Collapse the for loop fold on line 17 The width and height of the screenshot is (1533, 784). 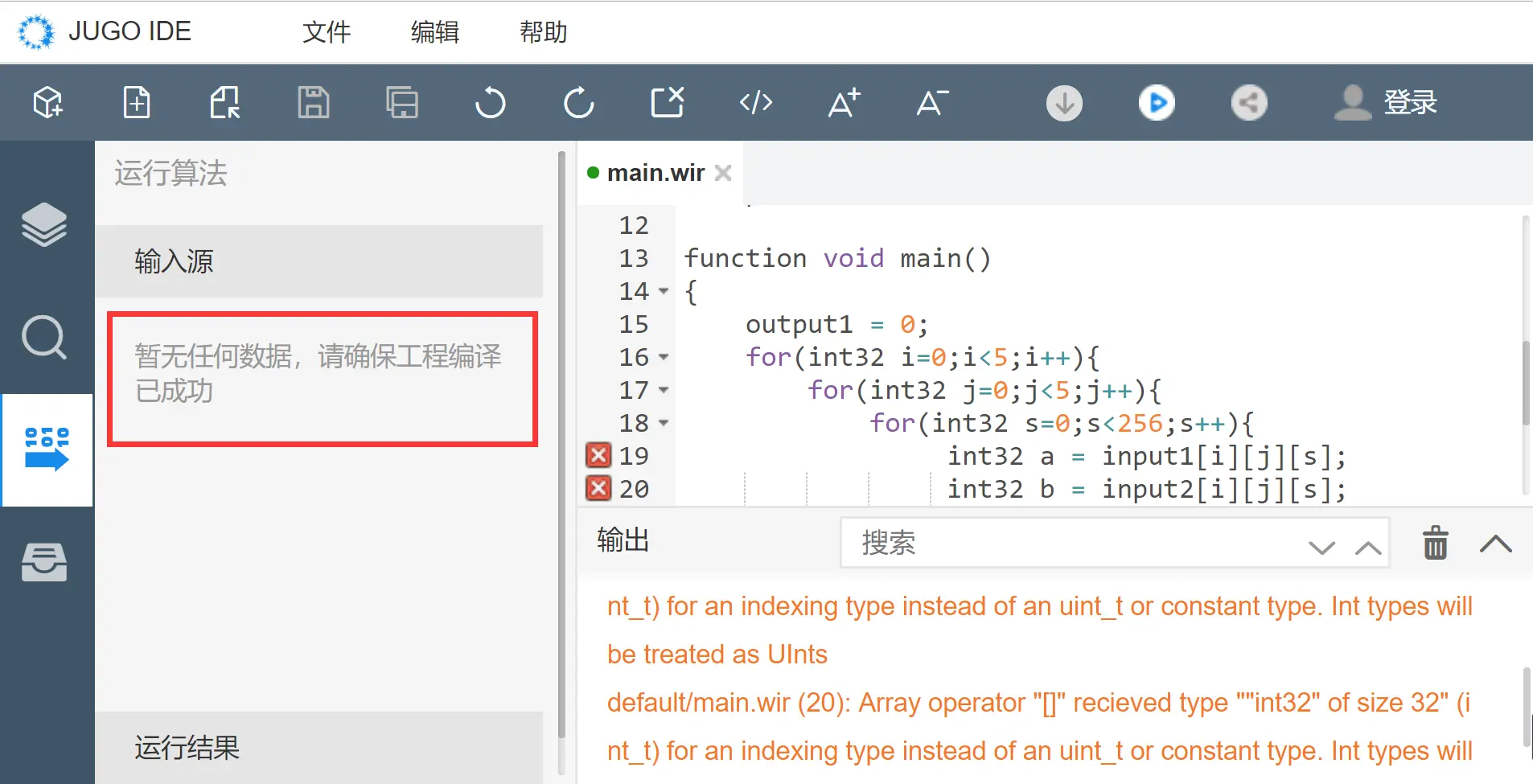pyautogui.click(x=664, y=390)
